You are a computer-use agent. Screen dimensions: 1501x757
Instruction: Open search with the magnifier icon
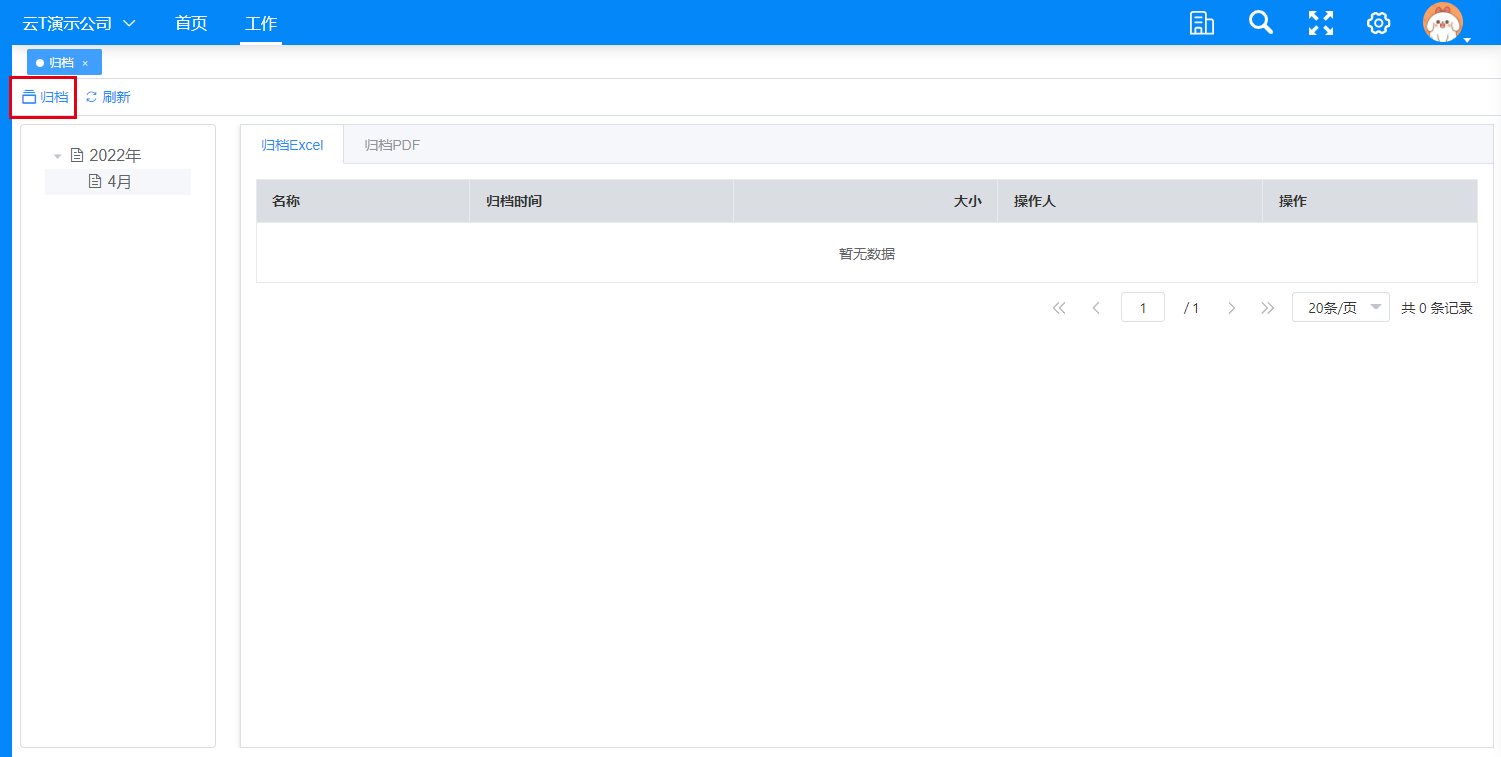point(1261,23)
